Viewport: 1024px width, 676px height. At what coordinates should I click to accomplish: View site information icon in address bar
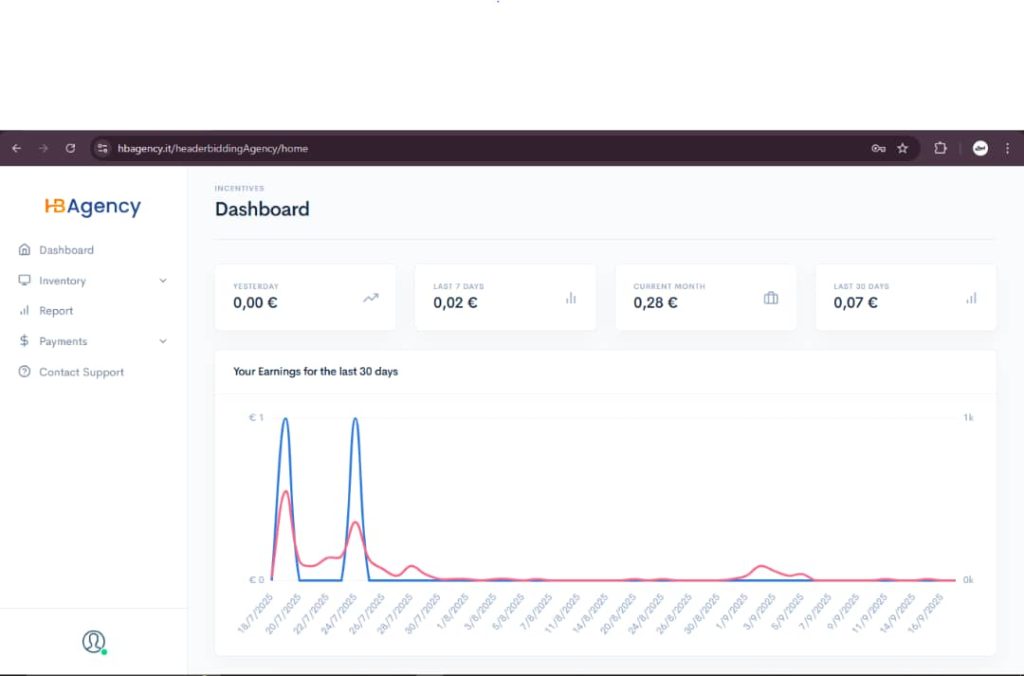102,148
